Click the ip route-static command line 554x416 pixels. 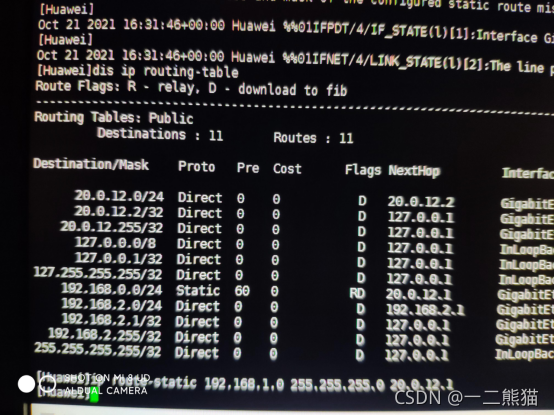[x=245, y=383]
